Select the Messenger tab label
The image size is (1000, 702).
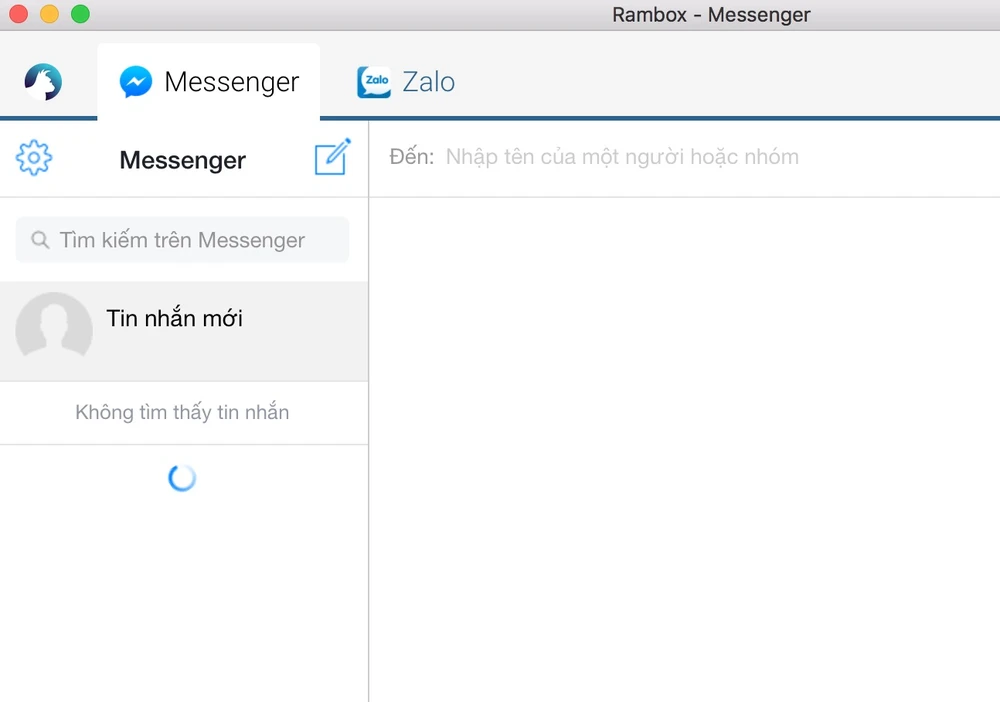(231, 82)
